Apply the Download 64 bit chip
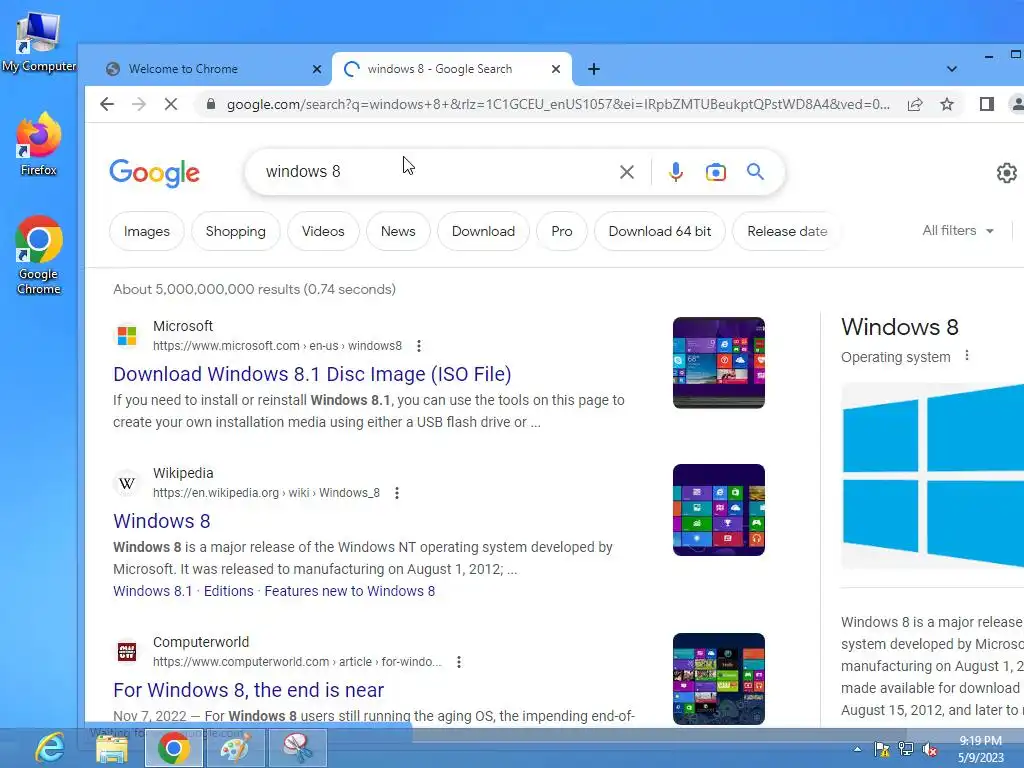1024x768 pixels. point(660,231)
